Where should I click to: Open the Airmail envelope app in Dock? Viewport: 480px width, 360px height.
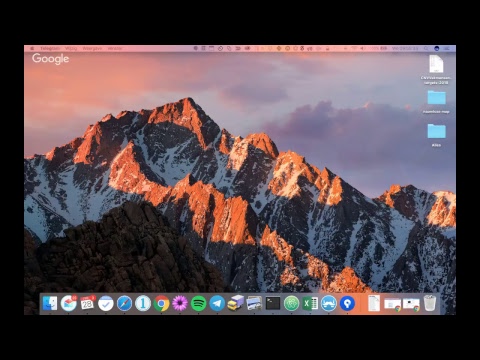point(69,304)
